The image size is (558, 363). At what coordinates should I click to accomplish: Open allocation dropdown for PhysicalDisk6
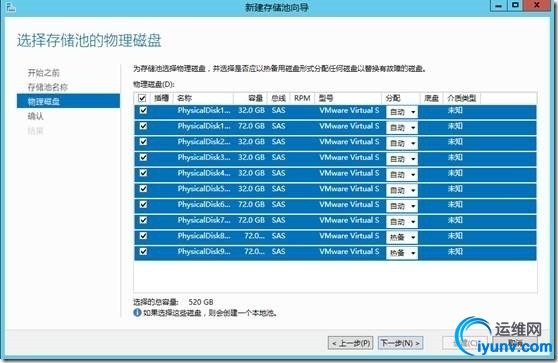click(x=402, y=206)
